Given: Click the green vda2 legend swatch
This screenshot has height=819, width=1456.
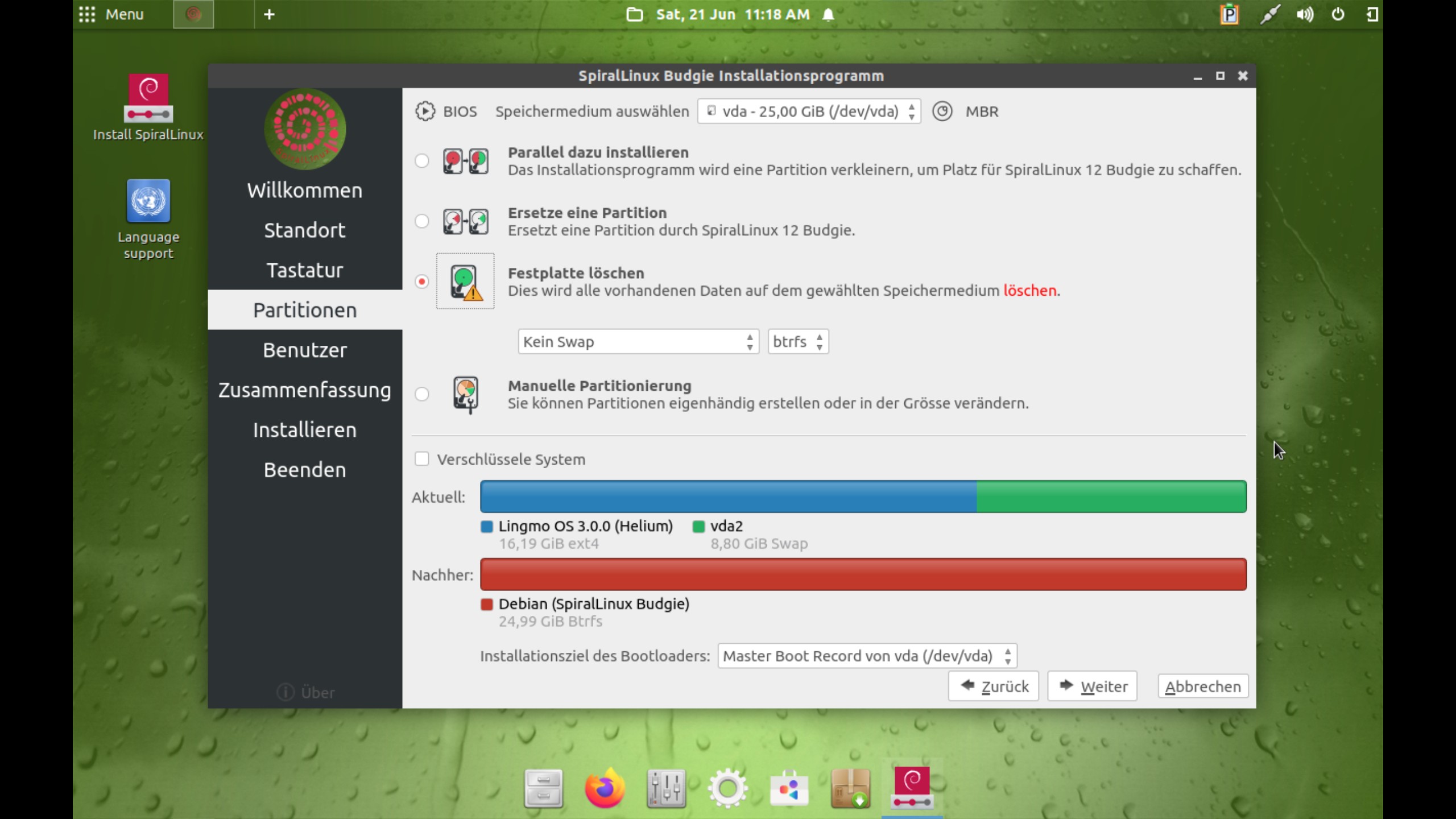Looking at the screenshot, I should tap(698, 527).
